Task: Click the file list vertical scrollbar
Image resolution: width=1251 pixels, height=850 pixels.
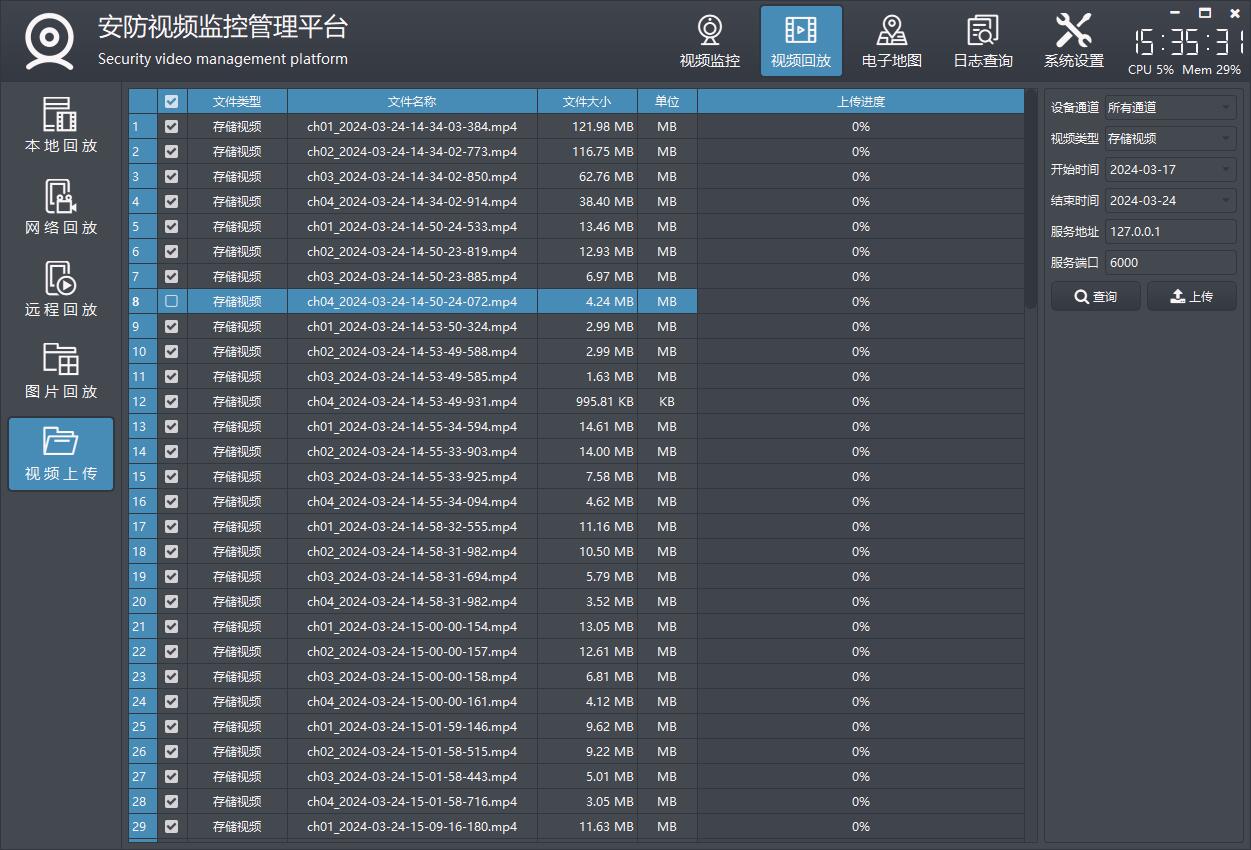Action: (x=1031, y=200)
